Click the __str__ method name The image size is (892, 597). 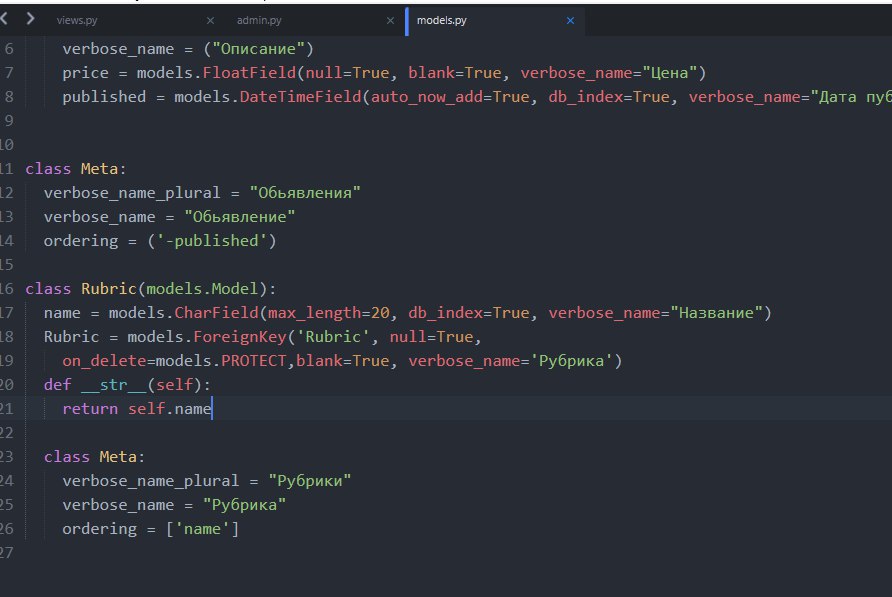pos(114,385)
